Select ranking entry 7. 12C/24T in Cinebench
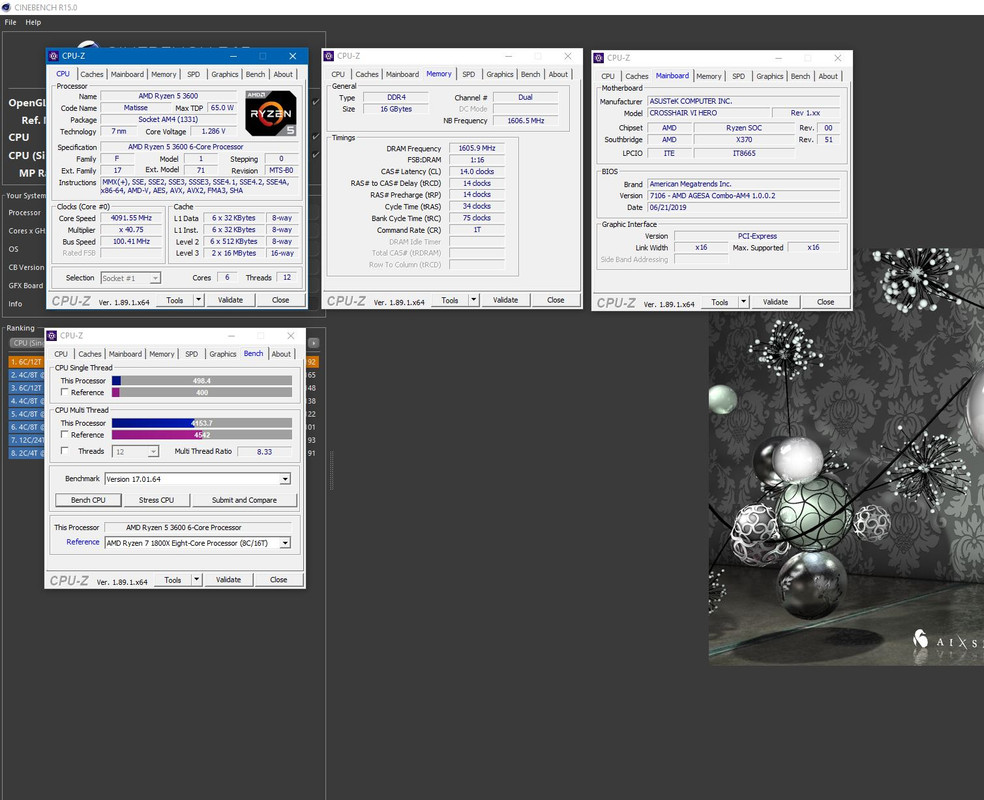Screen dimensions: 984x800 click(x=26, y=440)
